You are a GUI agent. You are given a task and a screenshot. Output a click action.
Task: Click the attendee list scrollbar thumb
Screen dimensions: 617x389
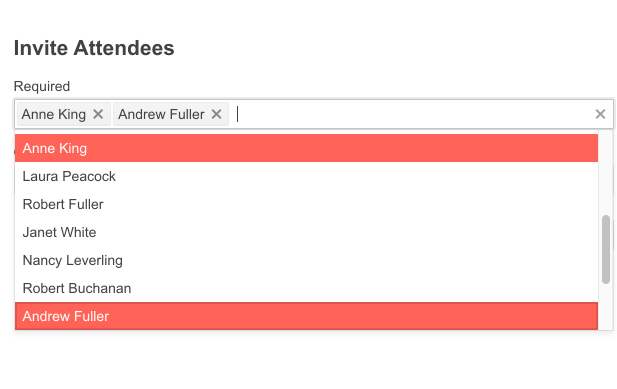(x=606, y=249)
